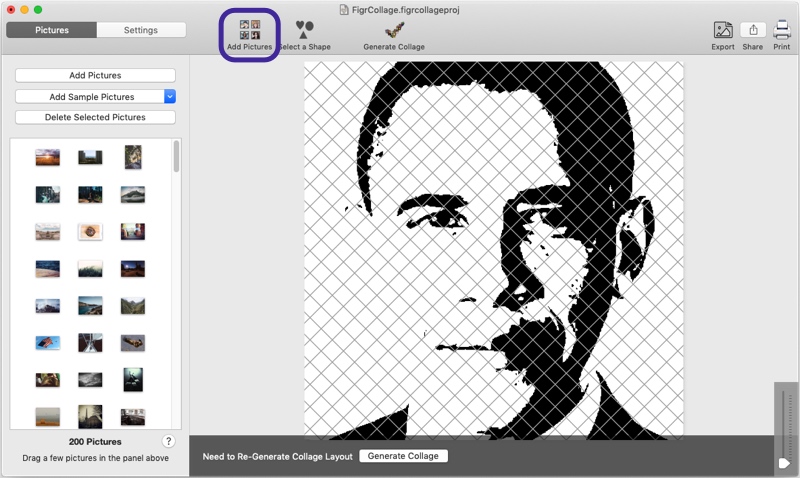The image size is (800, 478).
Task: Select the American flag thumbnail
Action: click(47, 343)
